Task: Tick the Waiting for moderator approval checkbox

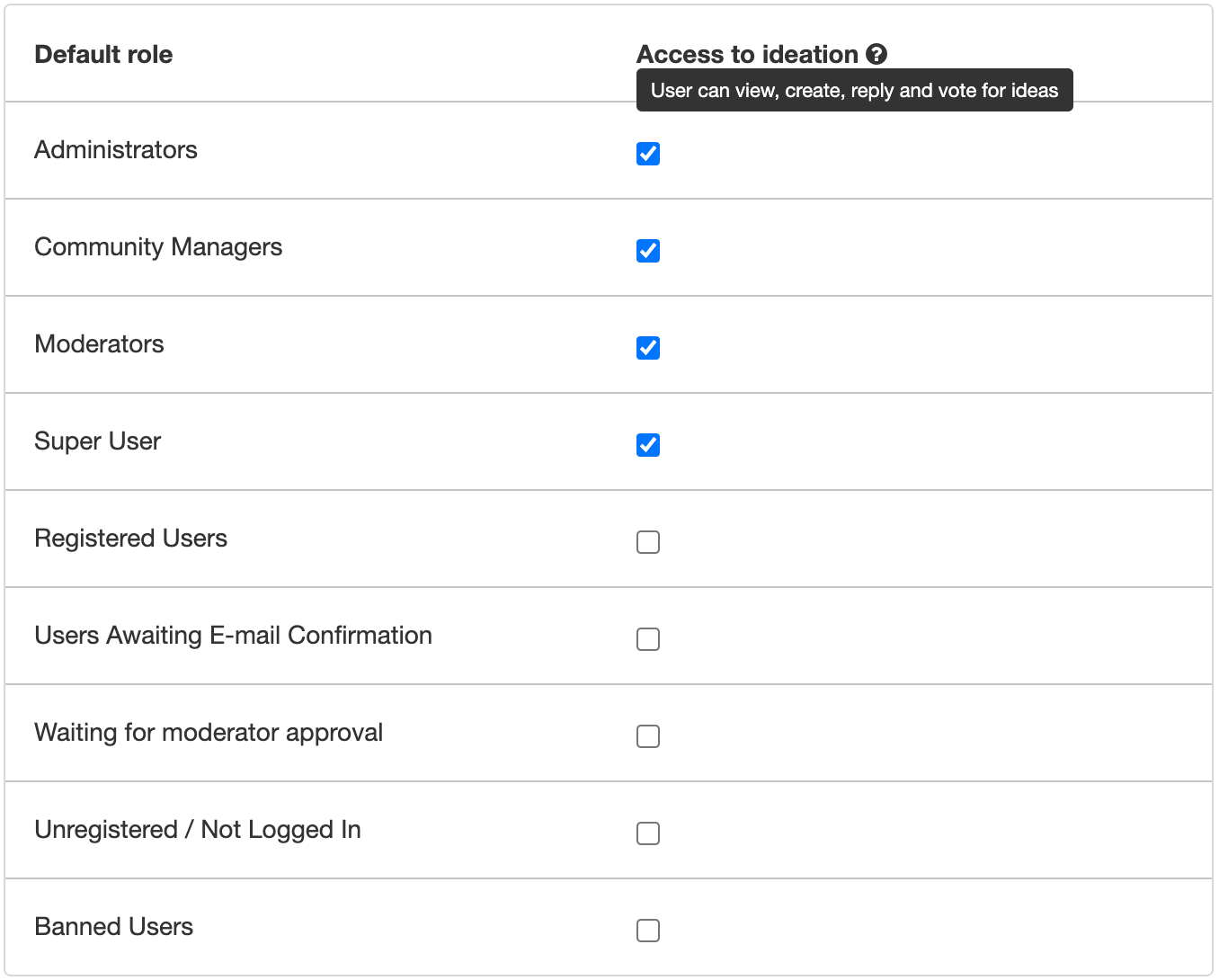Action: (648, 736)
